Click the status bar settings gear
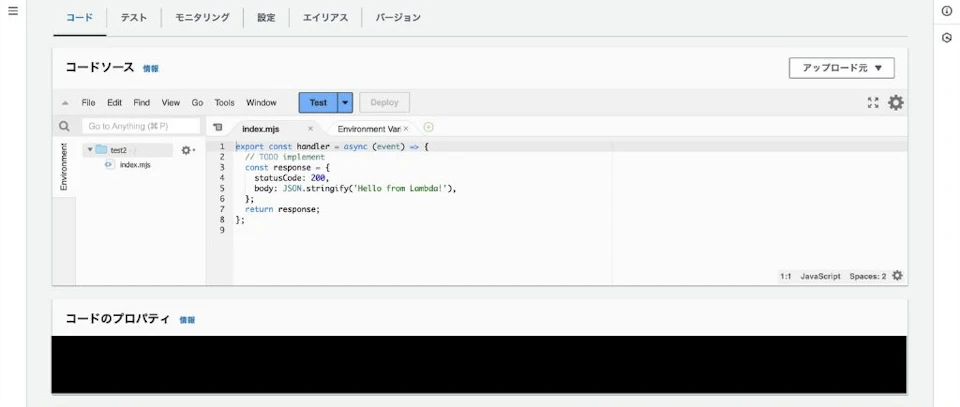This screenshot has height=407, width=960. (x=898, y=275)
